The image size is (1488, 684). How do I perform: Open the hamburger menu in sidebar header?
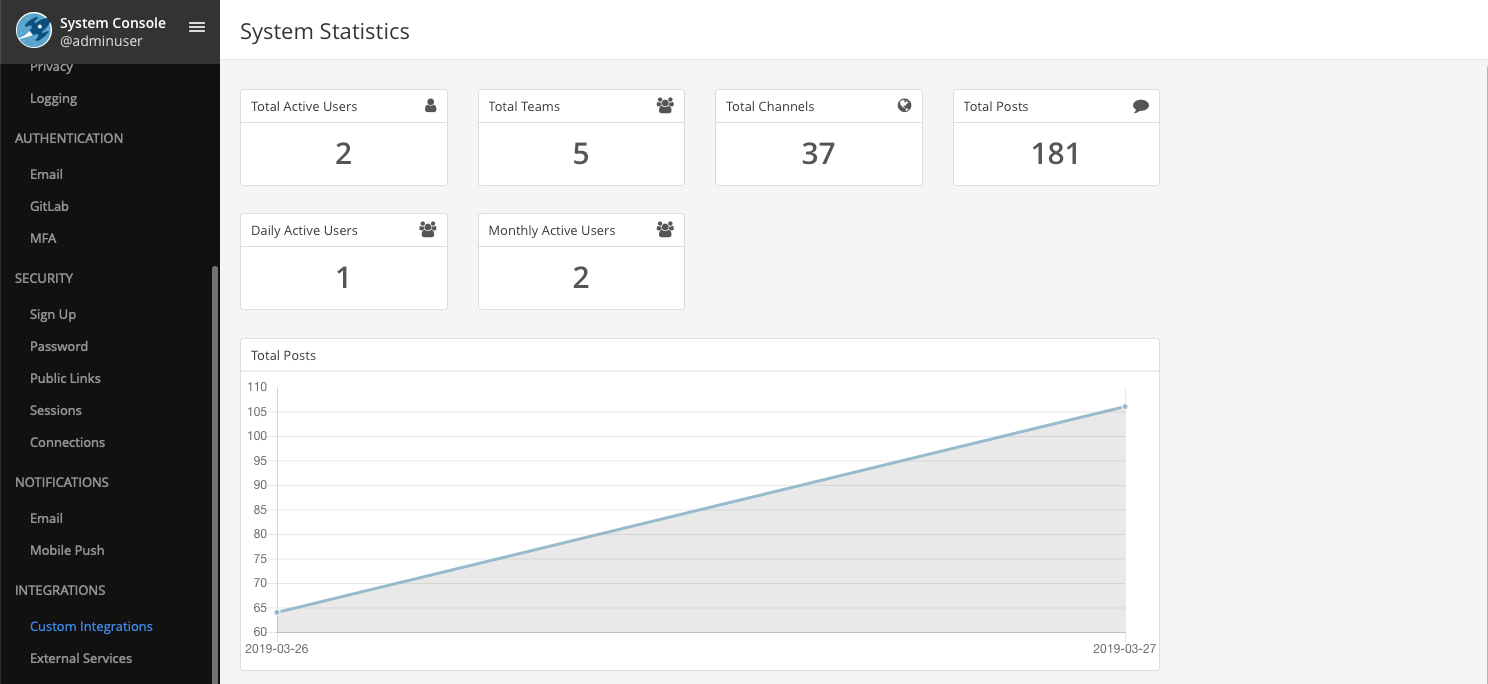(x=197, y=27)
